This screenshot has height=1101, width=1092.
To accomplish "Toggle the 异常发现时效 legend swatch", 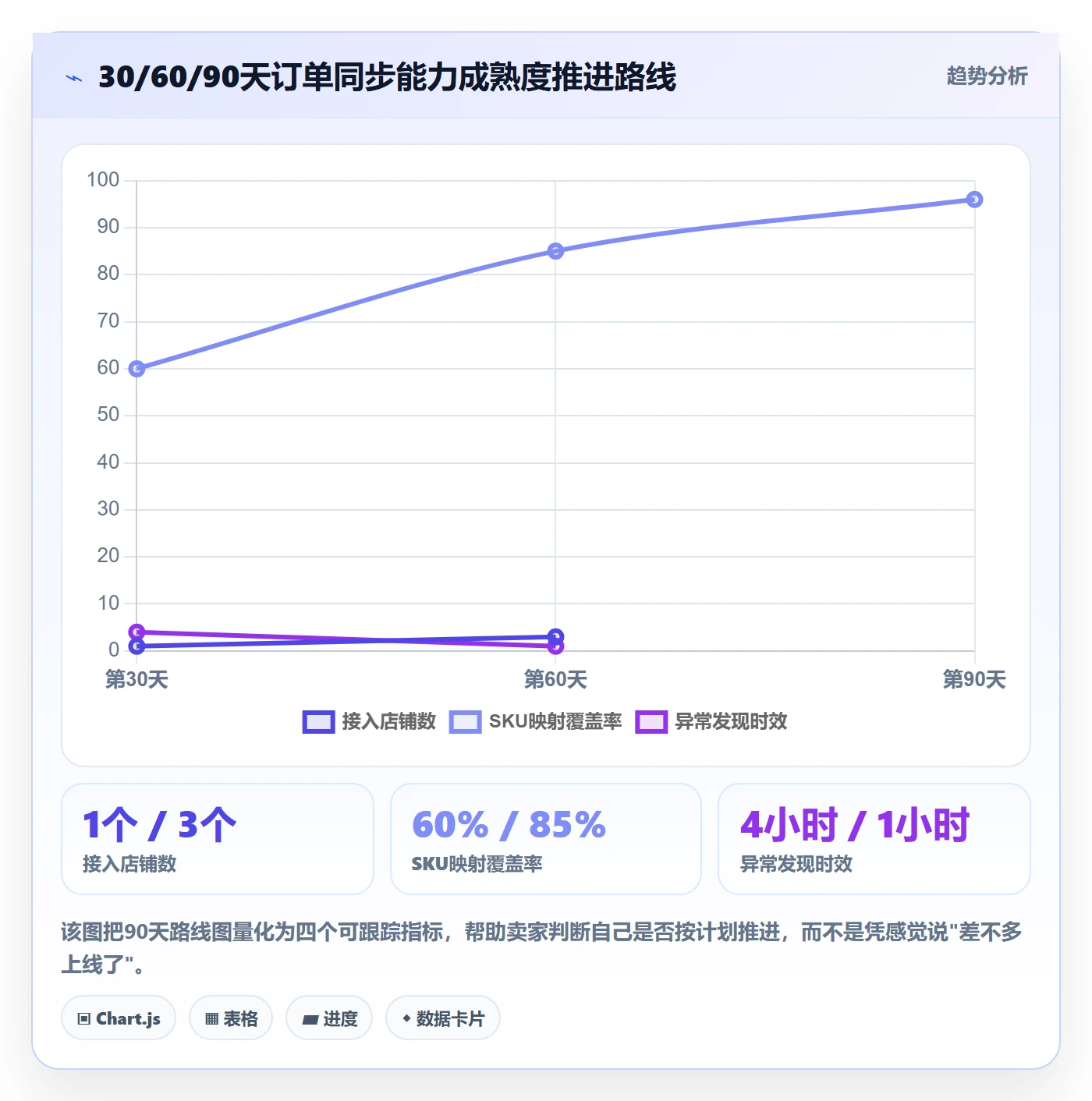I will pyautogui.click(x=651, y=722).
